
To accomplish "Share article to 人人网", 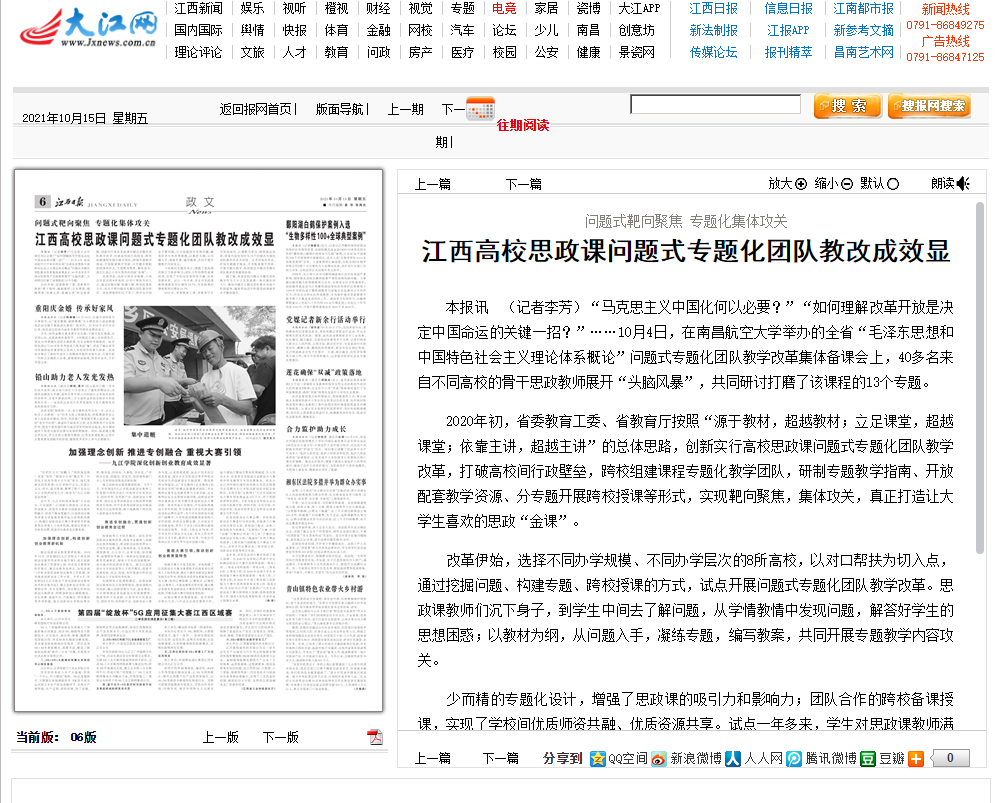I will pos(733,759).
